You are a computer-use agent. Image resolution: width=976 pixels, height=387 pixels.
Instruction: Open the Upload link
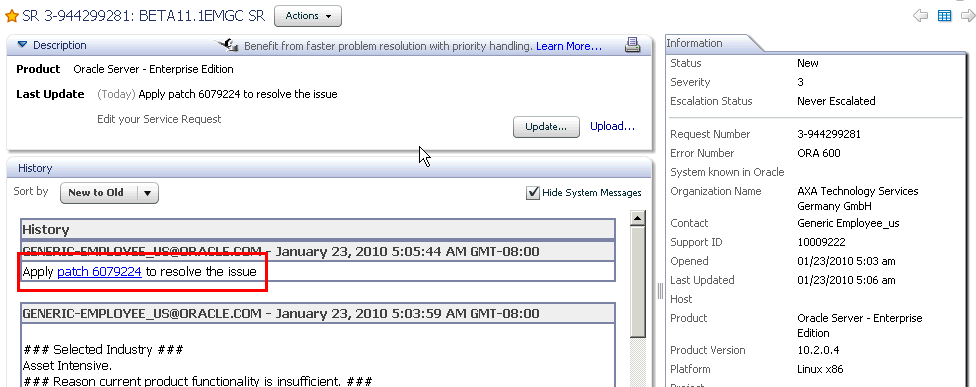pyautogui.click(x=612, y=126)
